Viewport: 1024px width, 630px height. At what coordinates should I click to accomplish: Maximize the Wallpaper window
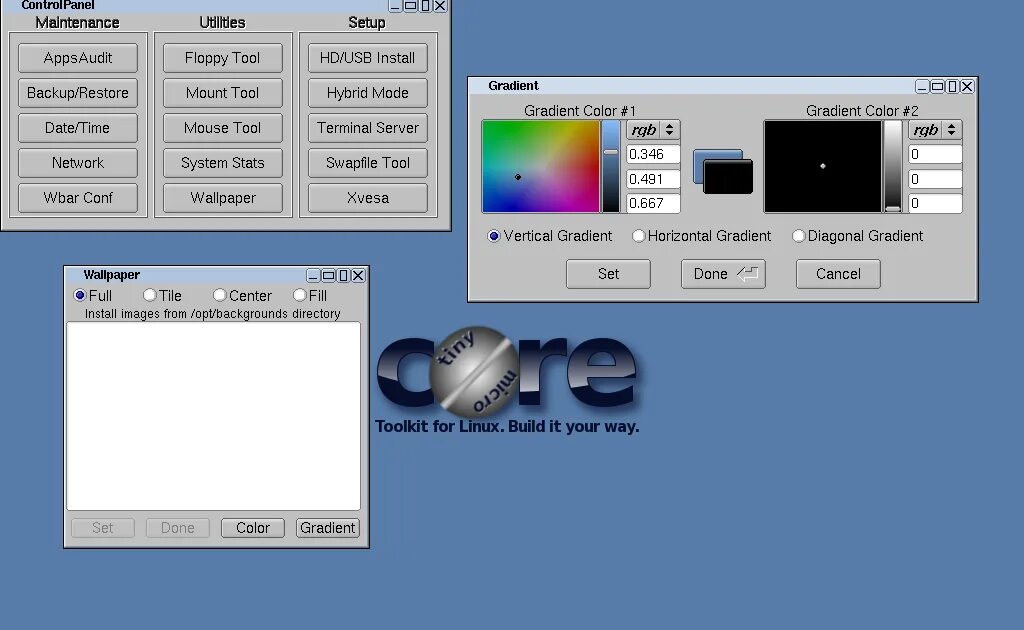pos(328,276)
